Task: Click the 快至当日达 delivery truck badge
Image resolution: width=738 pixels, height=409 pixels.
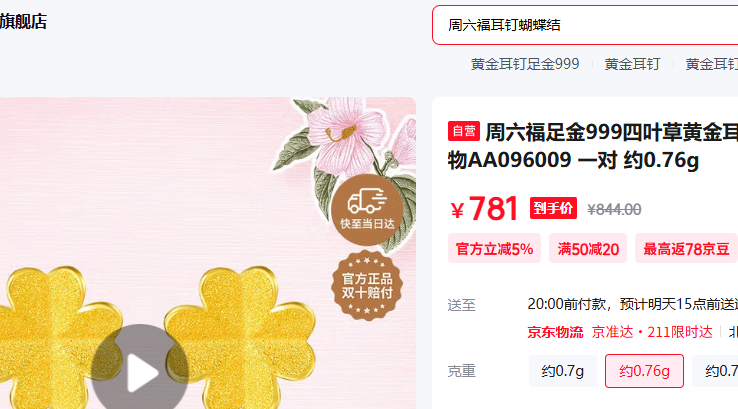Action: pyautogui.click(x=367, y=210)
